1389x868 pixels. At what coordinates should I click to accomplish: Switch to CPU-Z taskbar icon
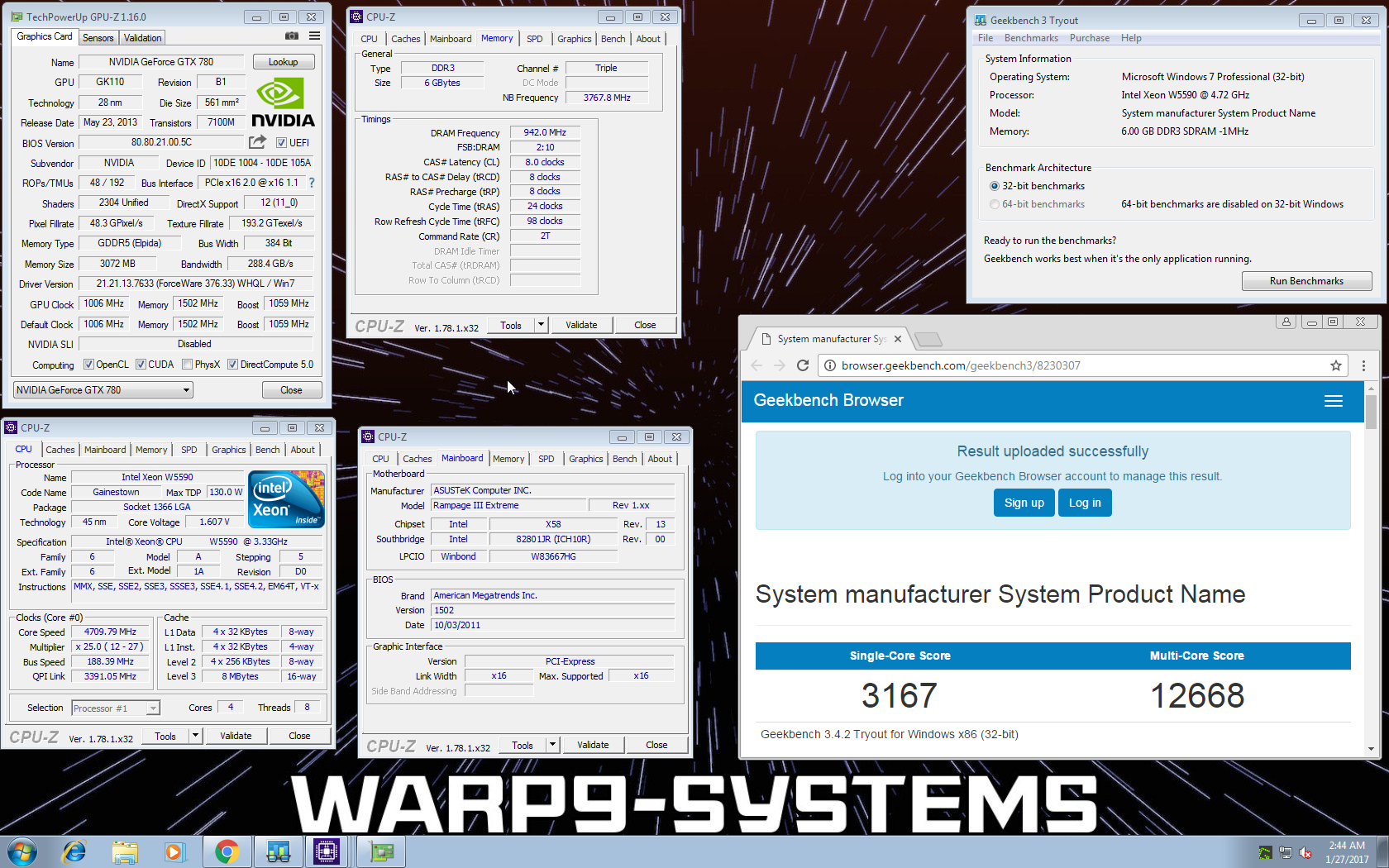coord(327,851)
